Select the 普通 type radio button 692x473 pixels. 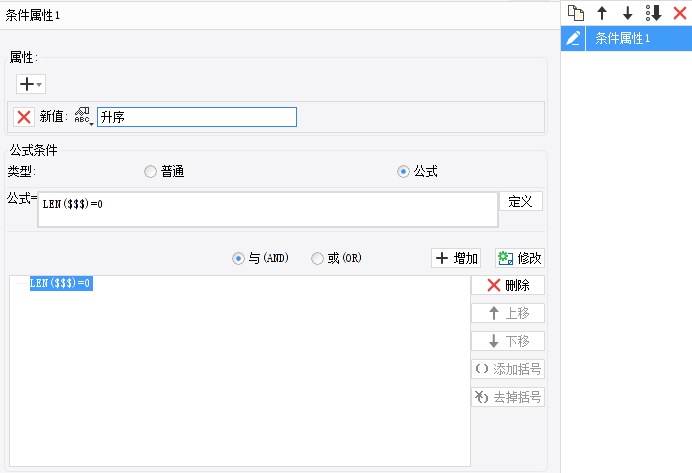tap(150, 171)
